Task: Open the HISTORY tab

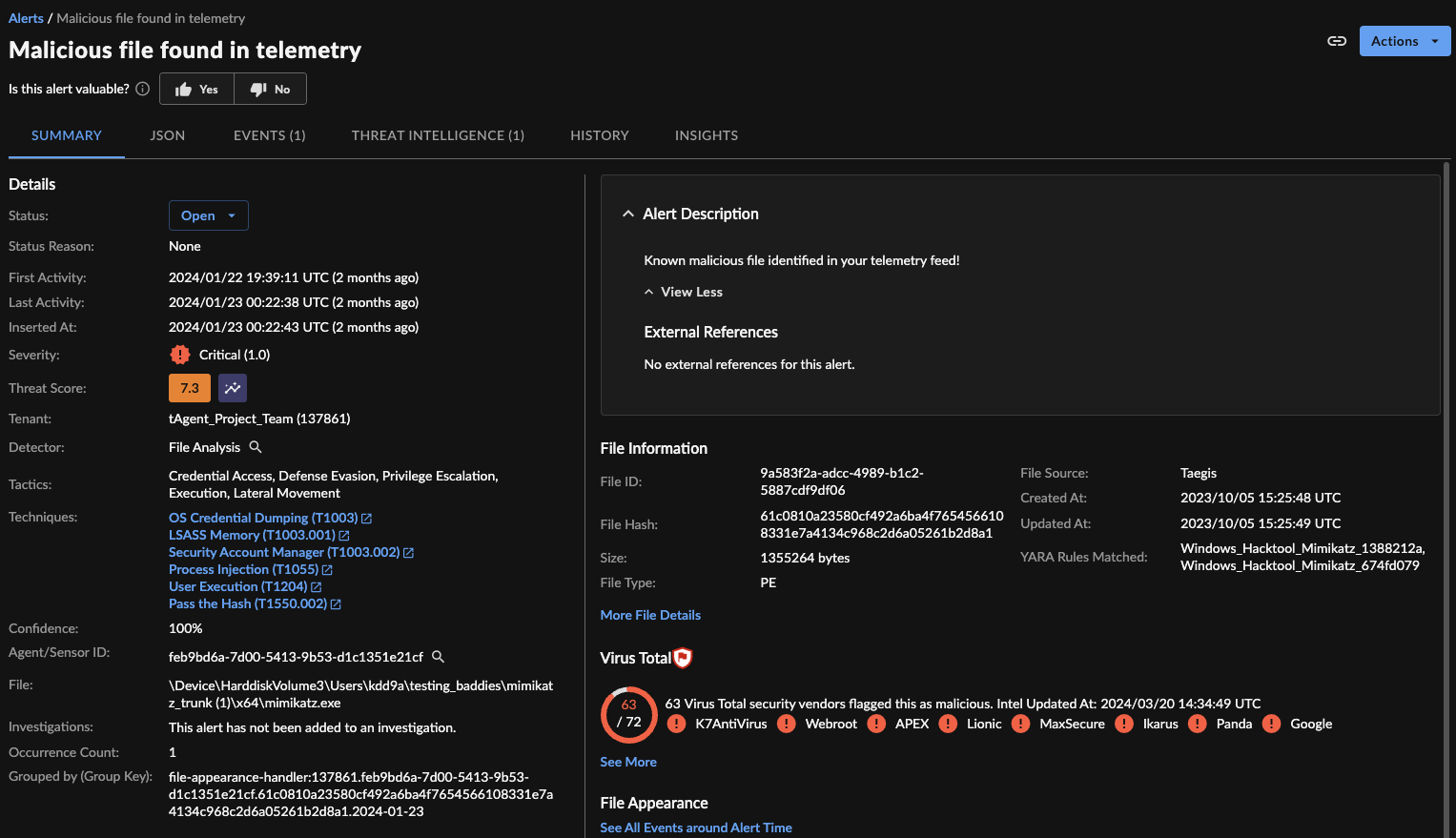Action: [600, 135]
